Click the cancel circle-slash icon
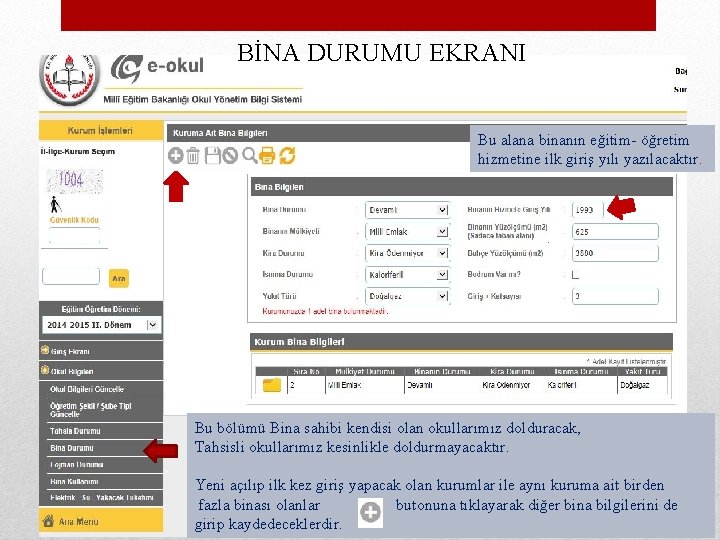The height and width of the screenshot is (540, 720). coord(230,156)
